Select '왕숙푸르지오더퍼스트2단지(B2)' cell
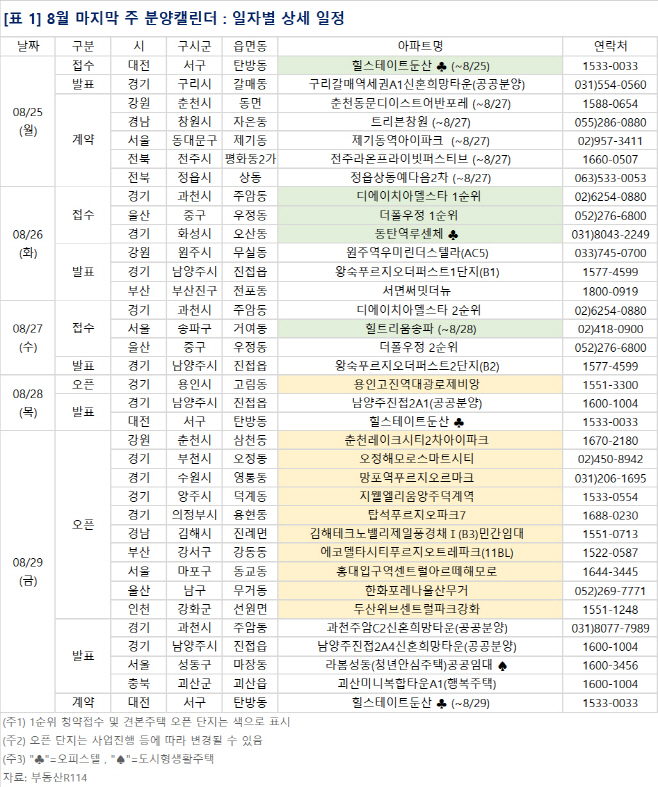 (420, 366)
